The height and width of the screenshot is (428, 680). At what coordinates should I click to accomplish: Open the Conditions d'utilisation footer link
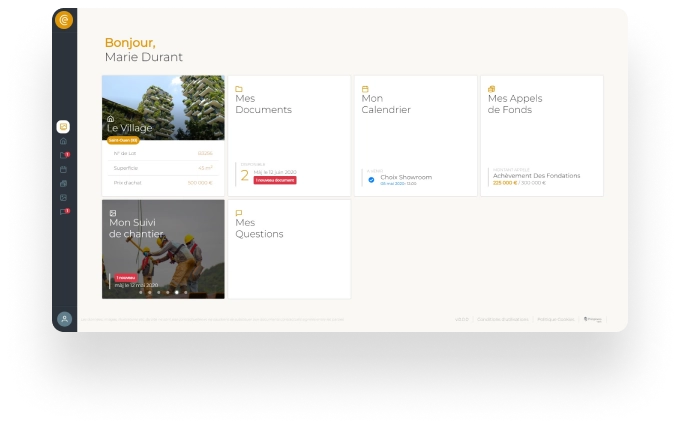(x=502, y=320)
